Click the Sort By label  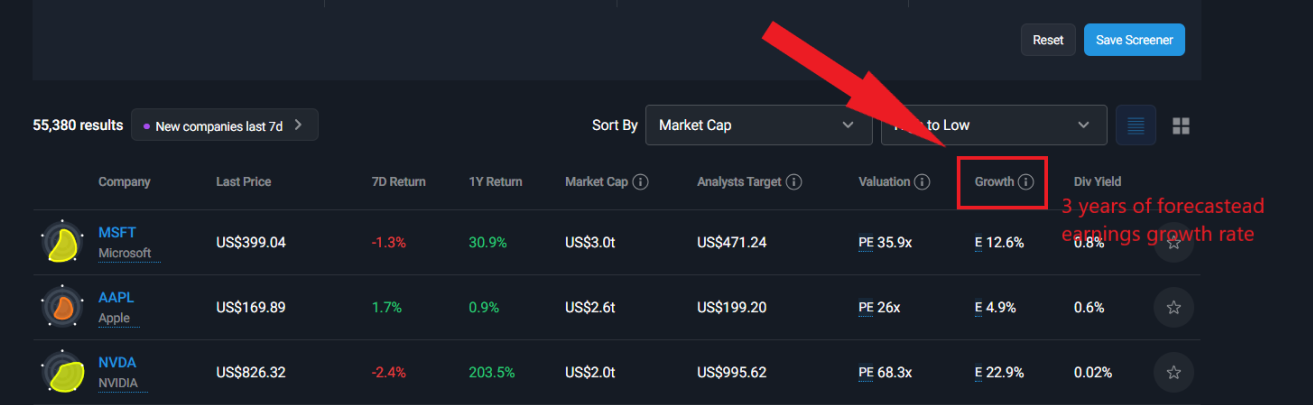point(615,125)
